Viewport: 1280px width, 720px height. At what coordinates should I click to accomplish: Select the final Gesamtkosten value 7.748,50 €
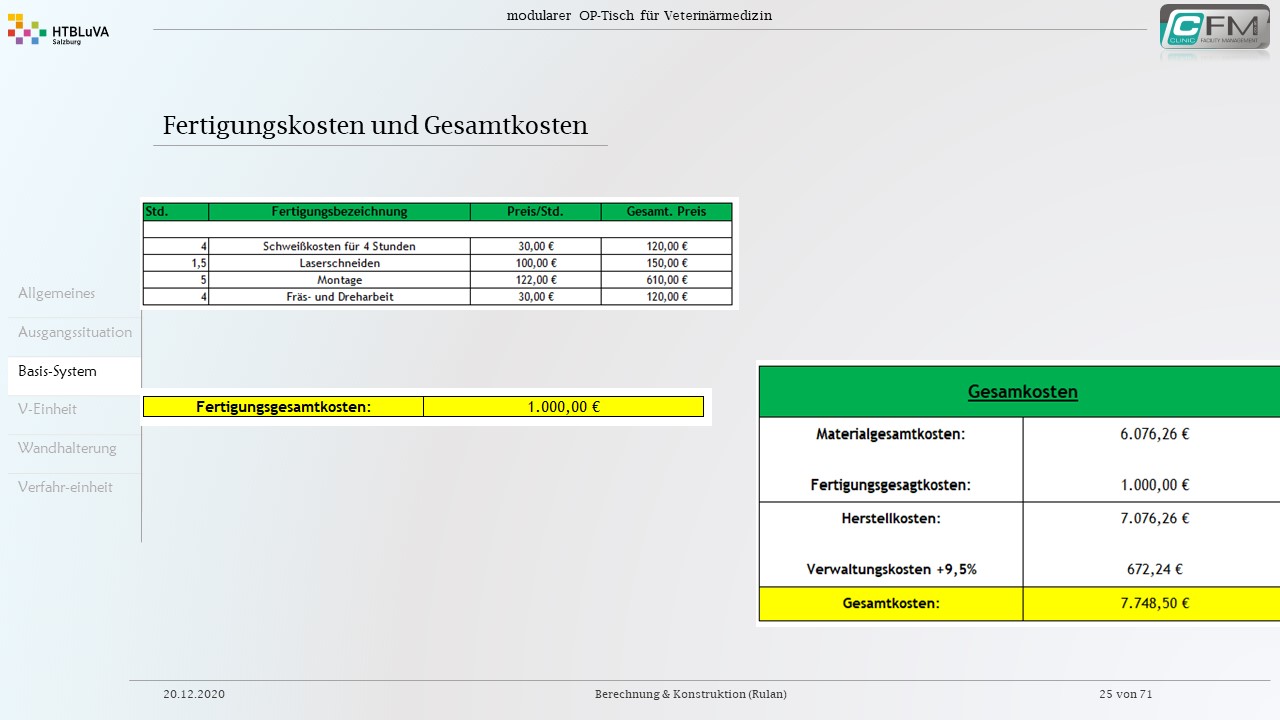pos(1154,603)
